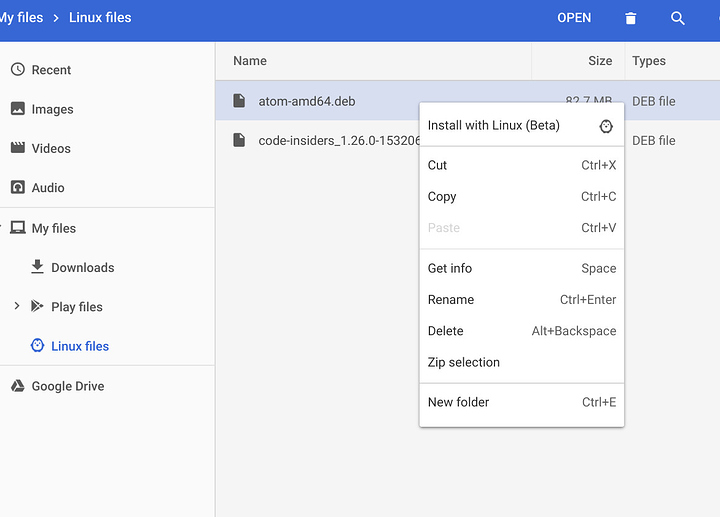Click the penguin icon beside Linux files
The height and width of the screenshot is (517, 720).
pos(37,346)
